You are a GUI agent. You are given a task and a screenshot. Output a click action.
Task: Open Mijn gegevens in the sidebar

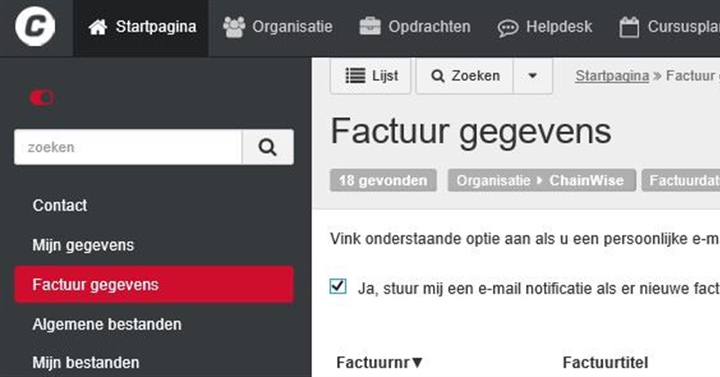pyautogui.click(x=83, y=245)
